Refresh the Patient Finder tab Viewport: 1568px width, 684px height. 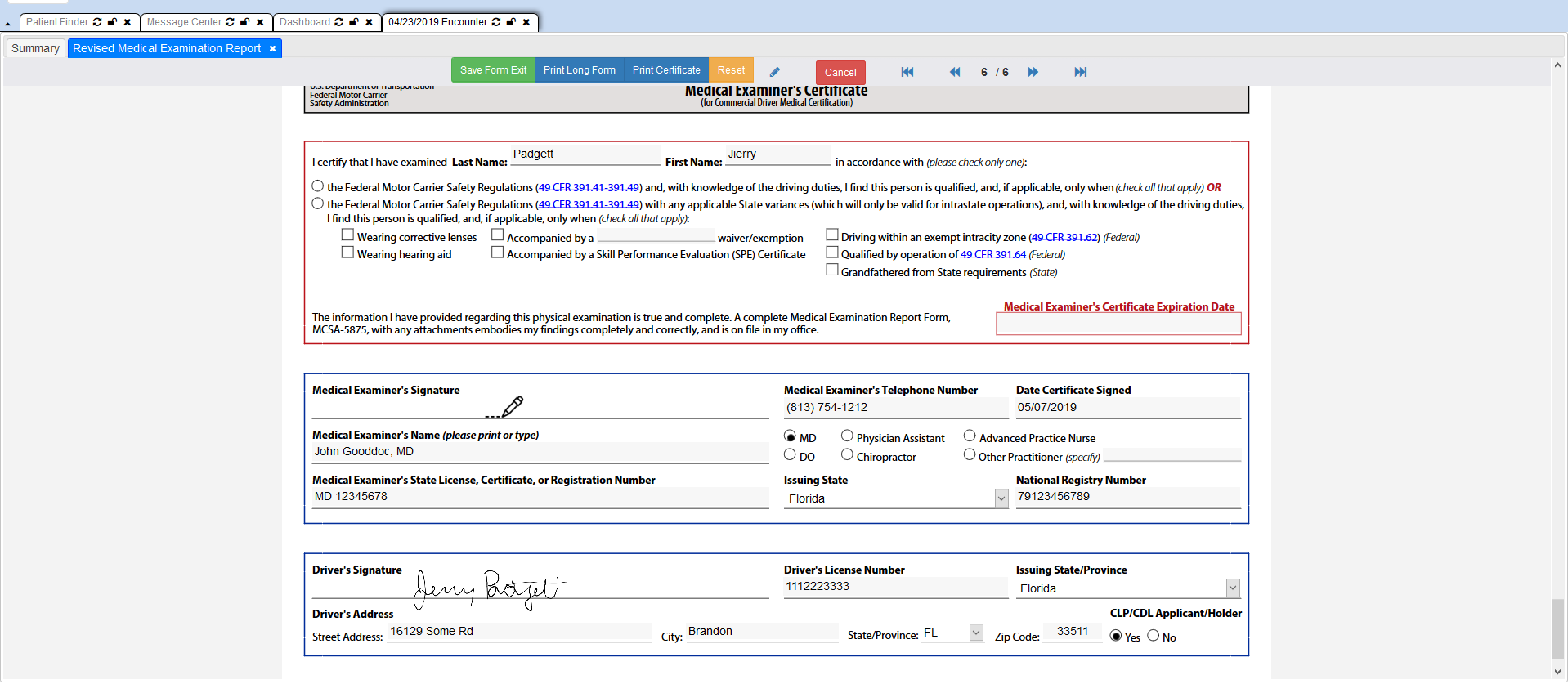click(x=97, y=22)
